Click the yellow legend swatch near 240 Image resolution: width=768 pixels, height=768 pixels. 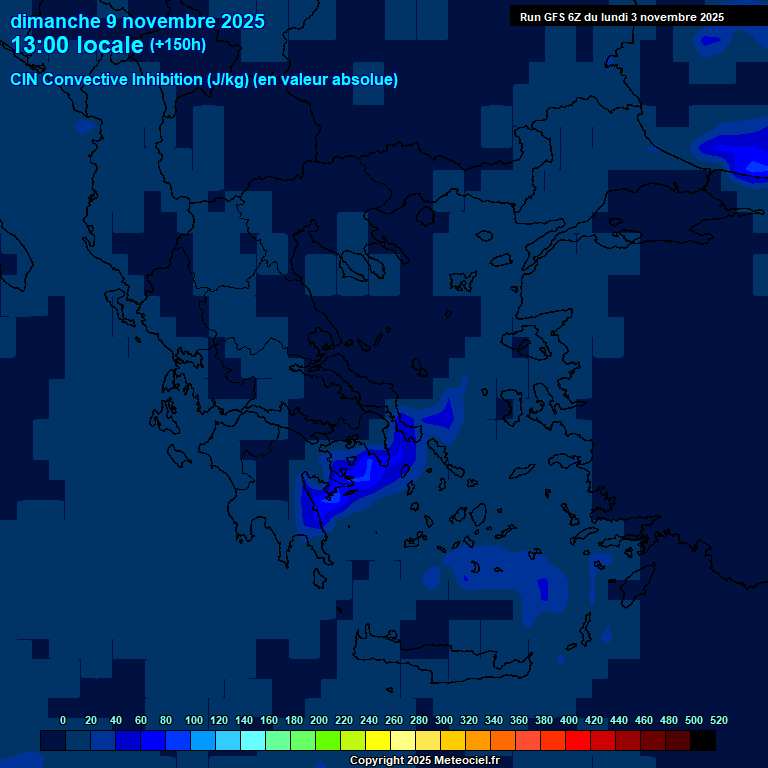click(378, 741)
